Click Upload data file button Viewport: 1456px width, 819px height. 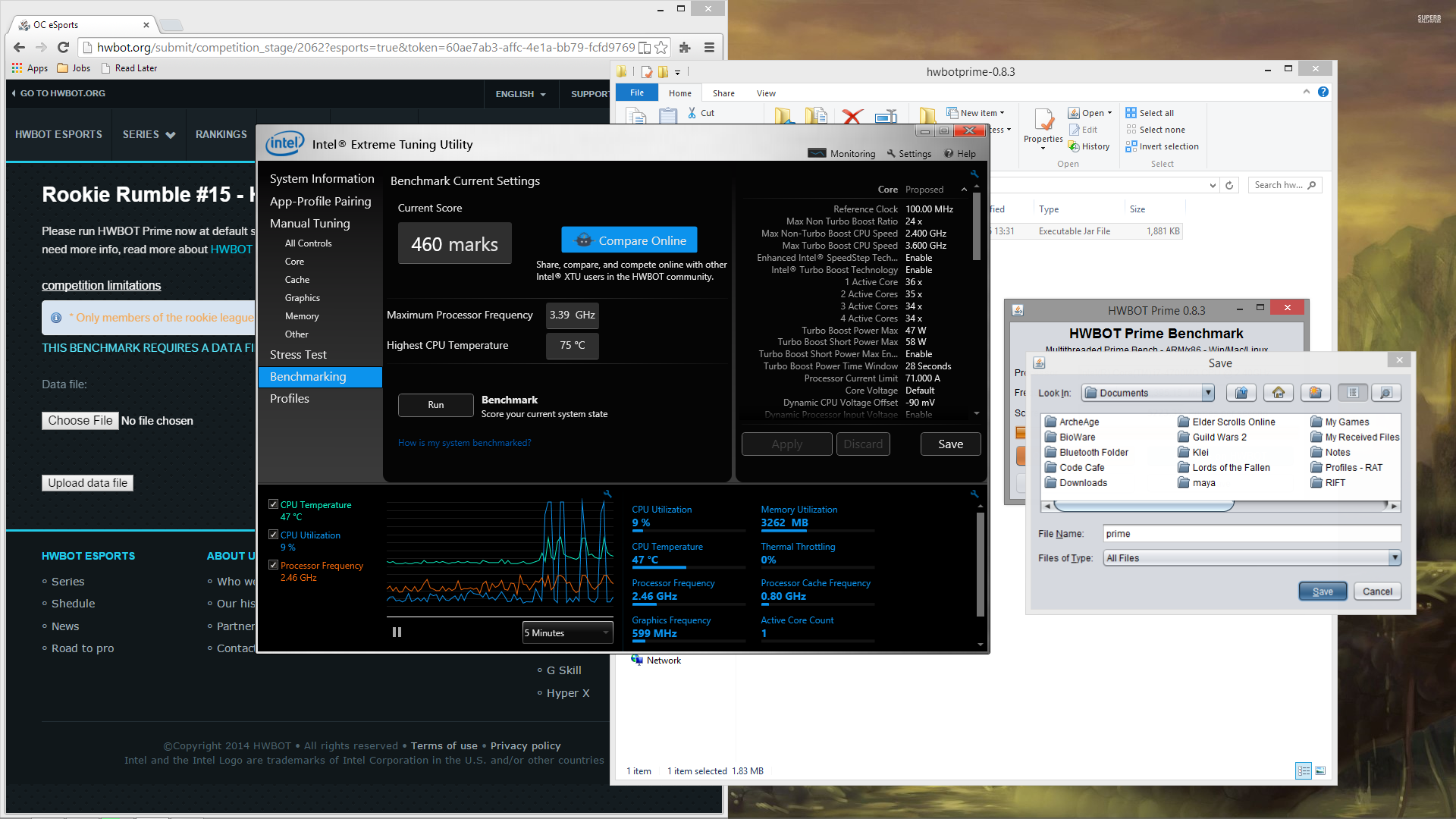coord(87,483)
